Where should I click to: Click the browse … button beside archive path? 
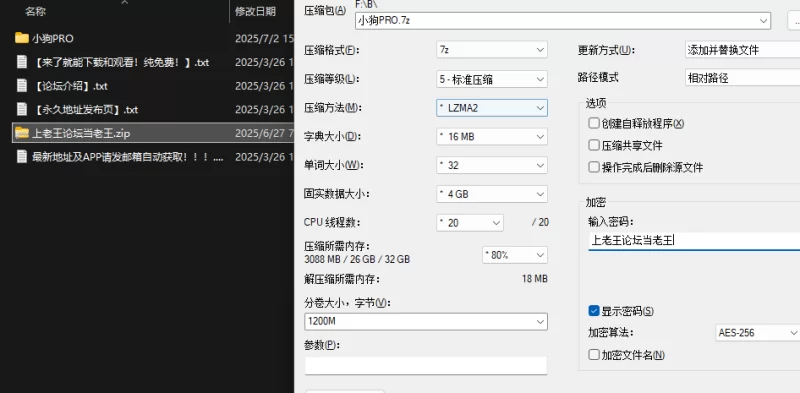click(x=794, y=21)
